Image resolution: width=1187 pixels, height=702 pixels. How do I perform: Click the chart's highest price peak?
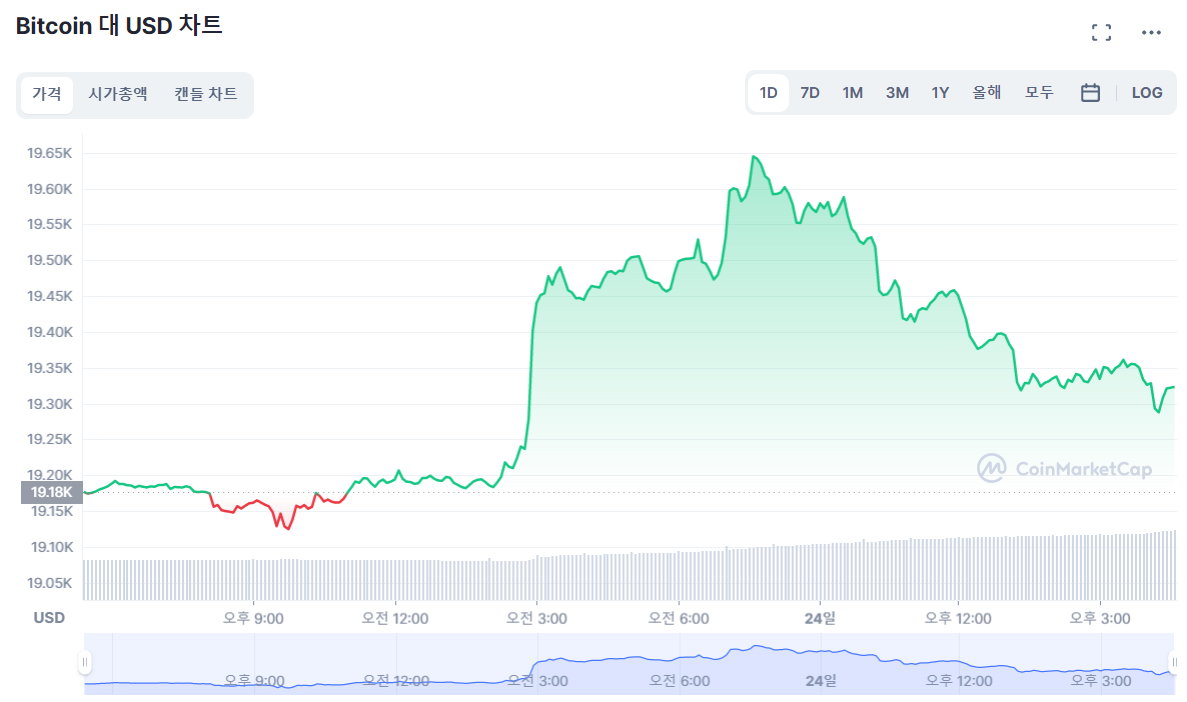coord(753,157)
